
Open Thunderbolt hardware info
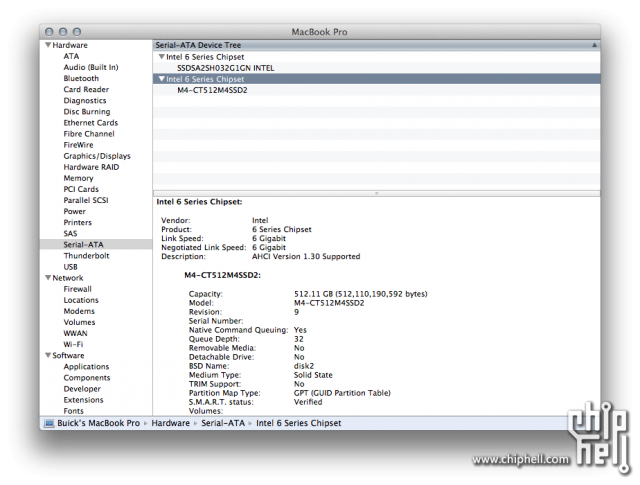86,256
